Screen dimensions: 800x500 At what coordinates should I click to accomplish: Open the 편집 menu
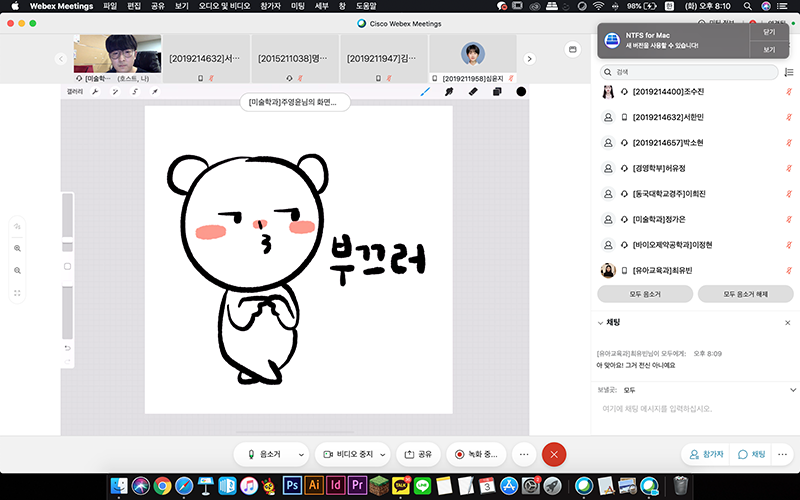click(134, 6)
